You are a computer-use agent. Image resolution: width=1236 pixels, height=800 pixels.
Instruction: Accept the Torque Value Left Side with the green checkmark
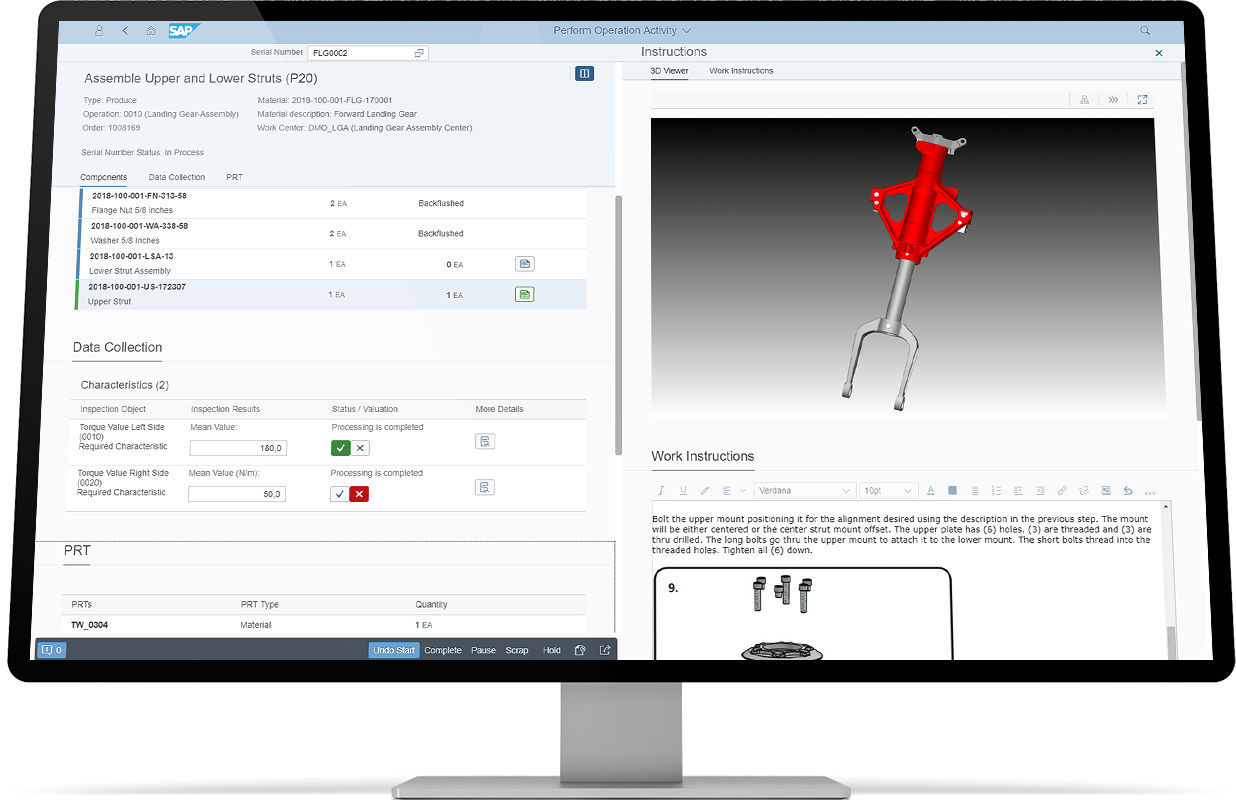click(x=341, y=446)
